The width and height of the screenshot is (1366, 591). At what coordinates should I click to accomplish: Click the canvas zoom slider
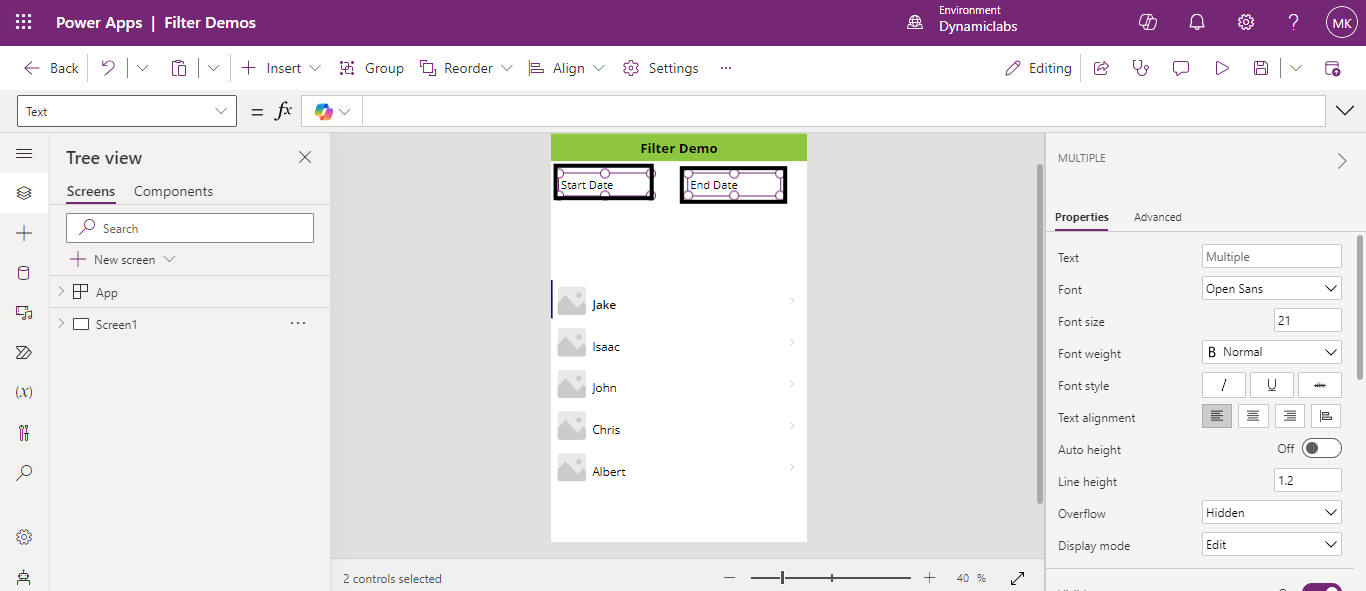click(830, 578)
